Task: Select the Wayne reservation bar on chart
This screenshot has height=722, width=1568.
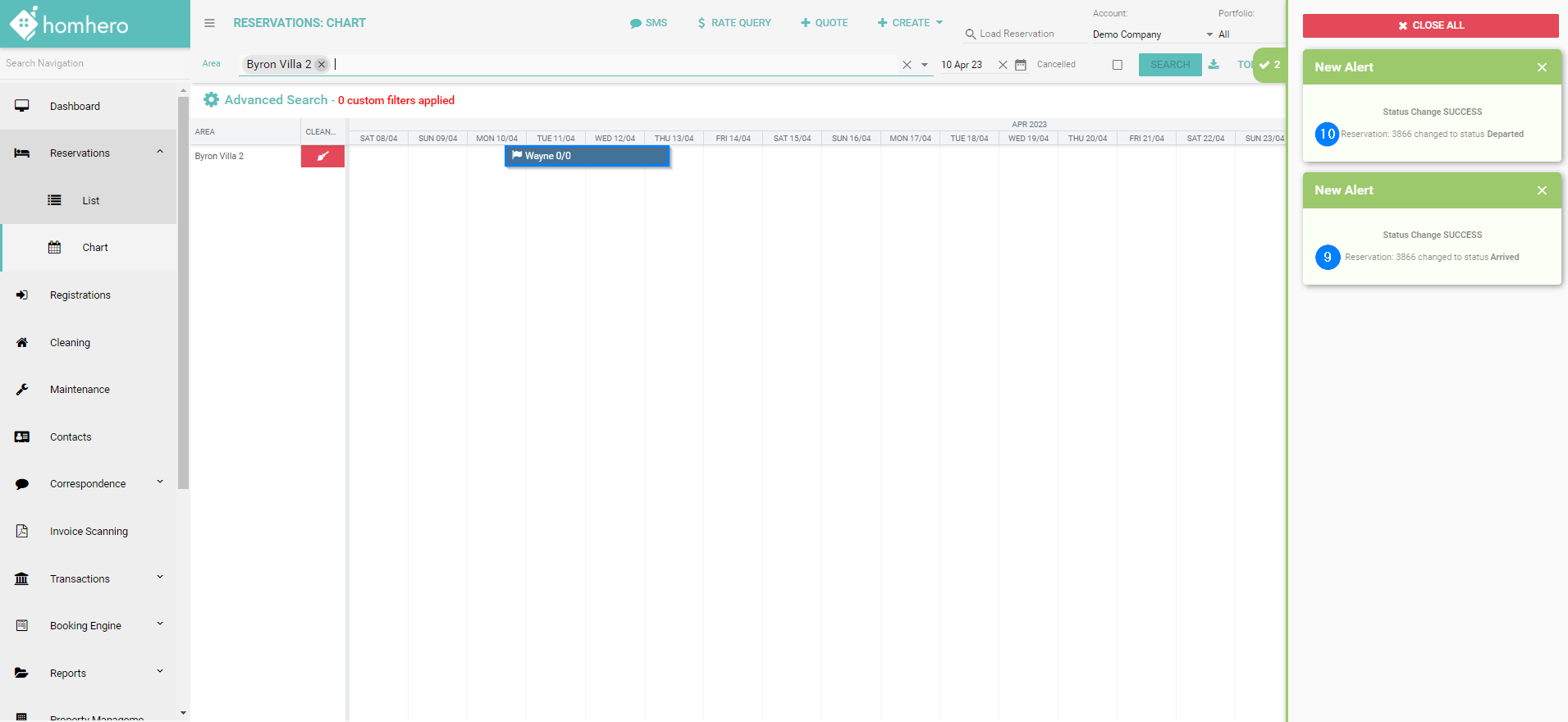Action: (x=587, y=156)
